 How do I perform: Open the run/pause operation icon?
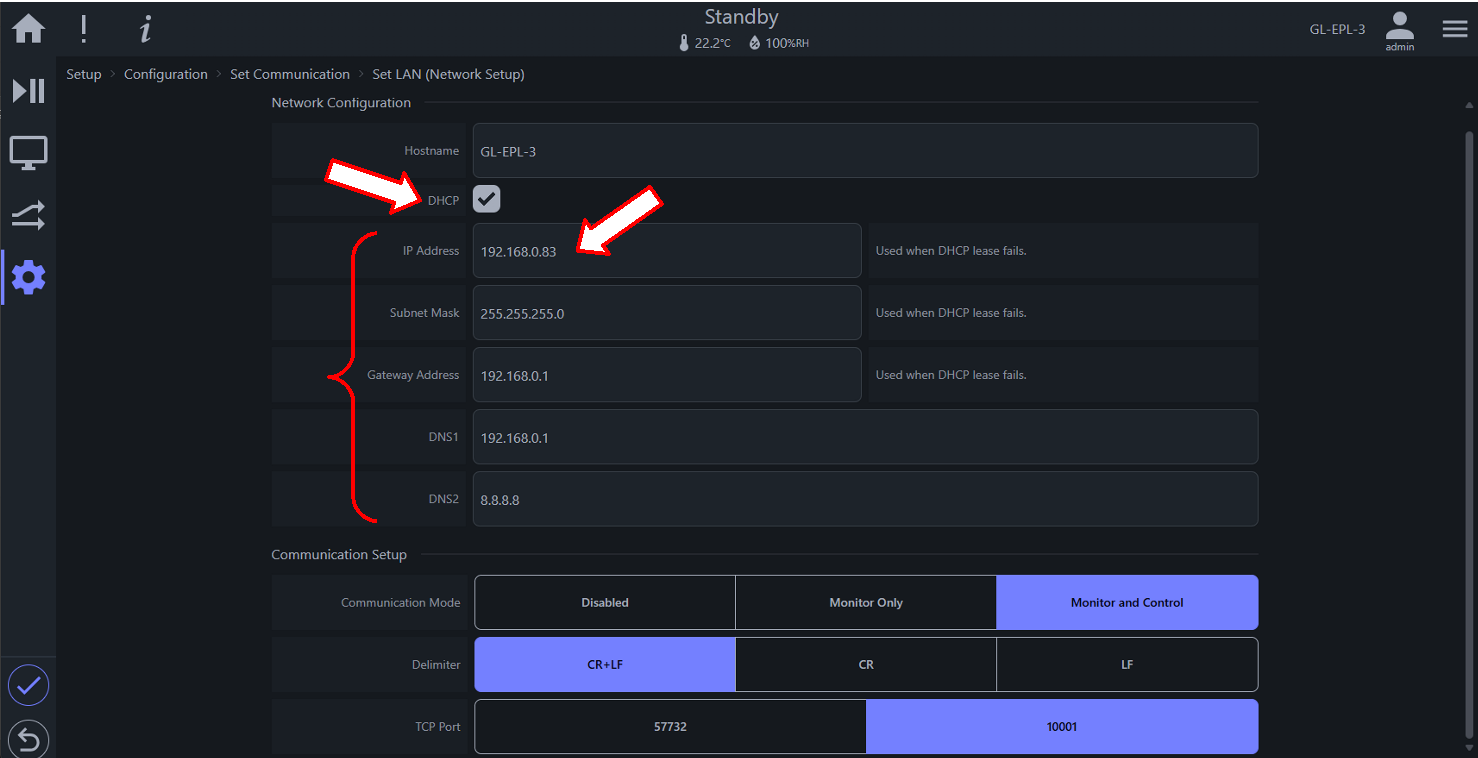tap(28, 91)
